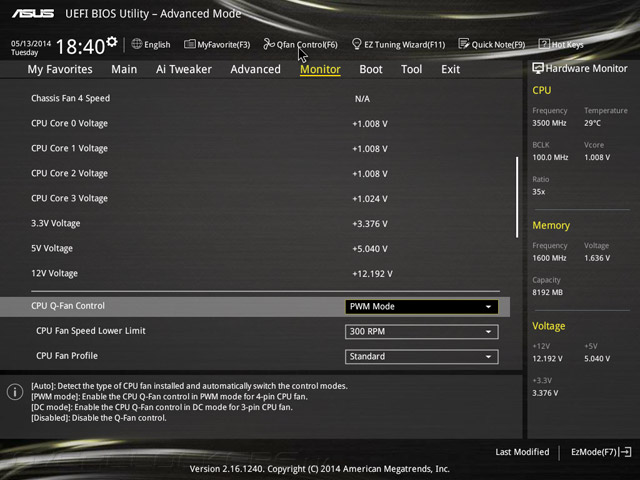Click the 1600 MHz memory frequency
Image resolution: width=640 pixels, height=480 pixels.
pos(549,258)
